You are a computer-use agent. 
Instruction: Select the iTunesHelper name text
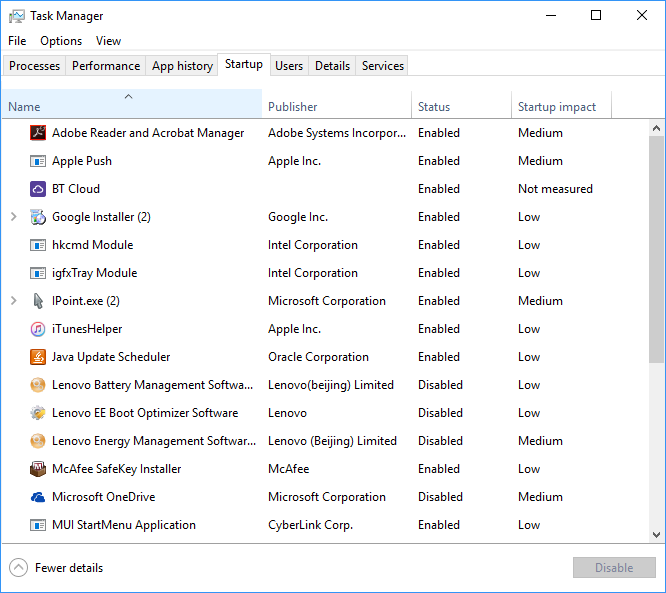(x=87, y=329)
